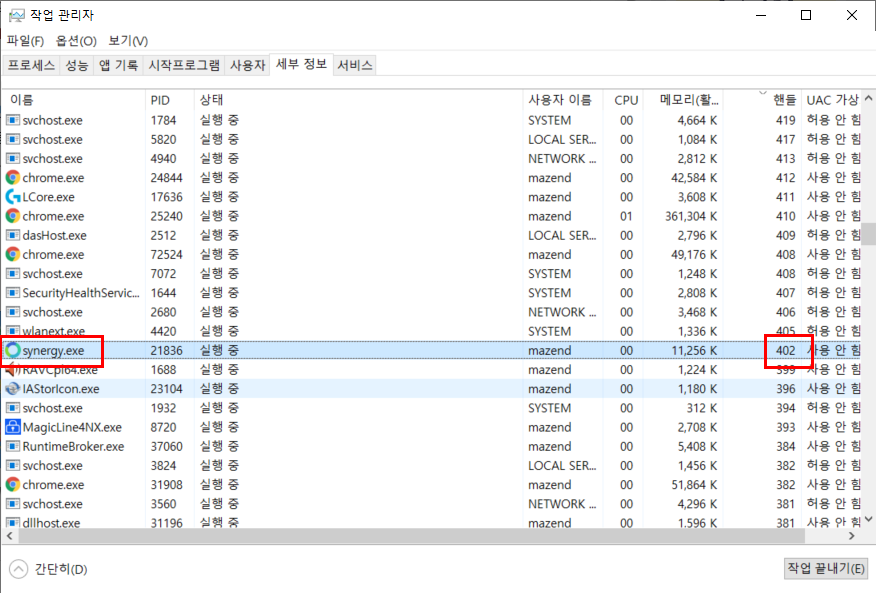Click the Logitech icon next to LCore.exe

[x=13, y=197]
